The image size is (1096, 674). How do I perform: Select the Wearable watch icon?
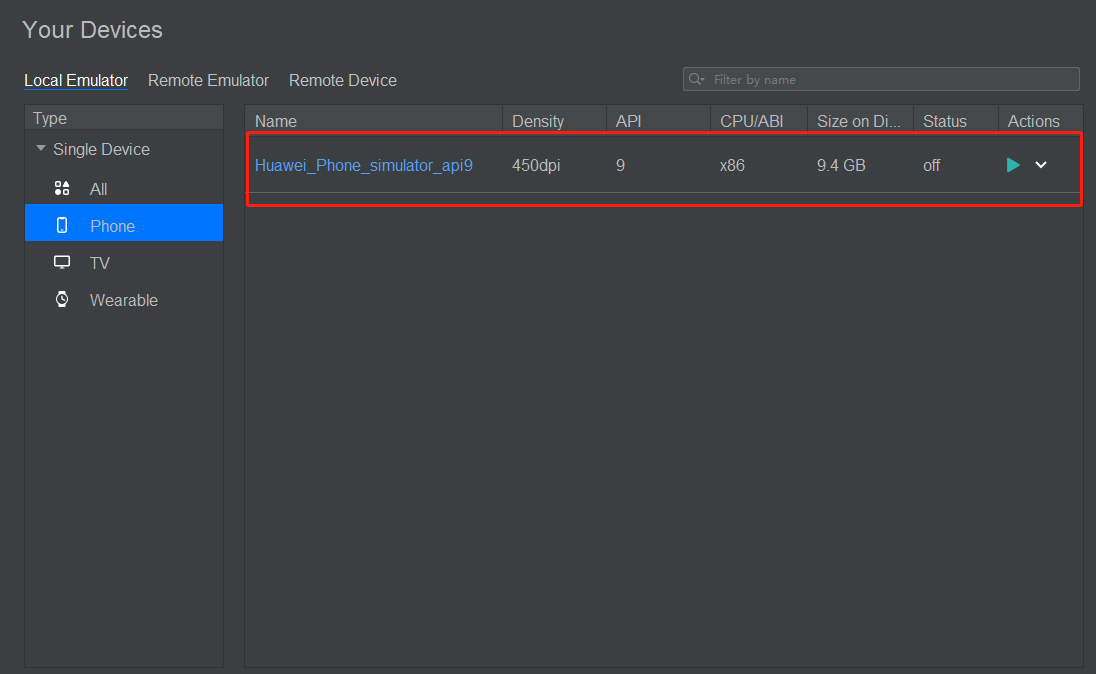[62, 299]
